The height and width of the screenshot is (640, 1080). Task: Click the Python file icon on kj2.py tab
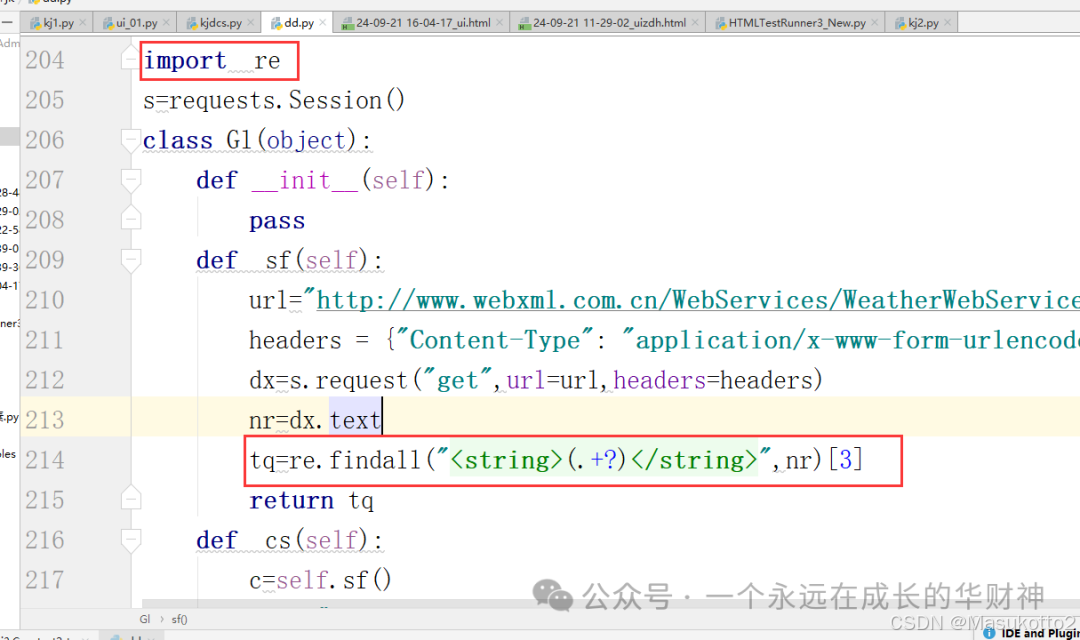(900, 23)
